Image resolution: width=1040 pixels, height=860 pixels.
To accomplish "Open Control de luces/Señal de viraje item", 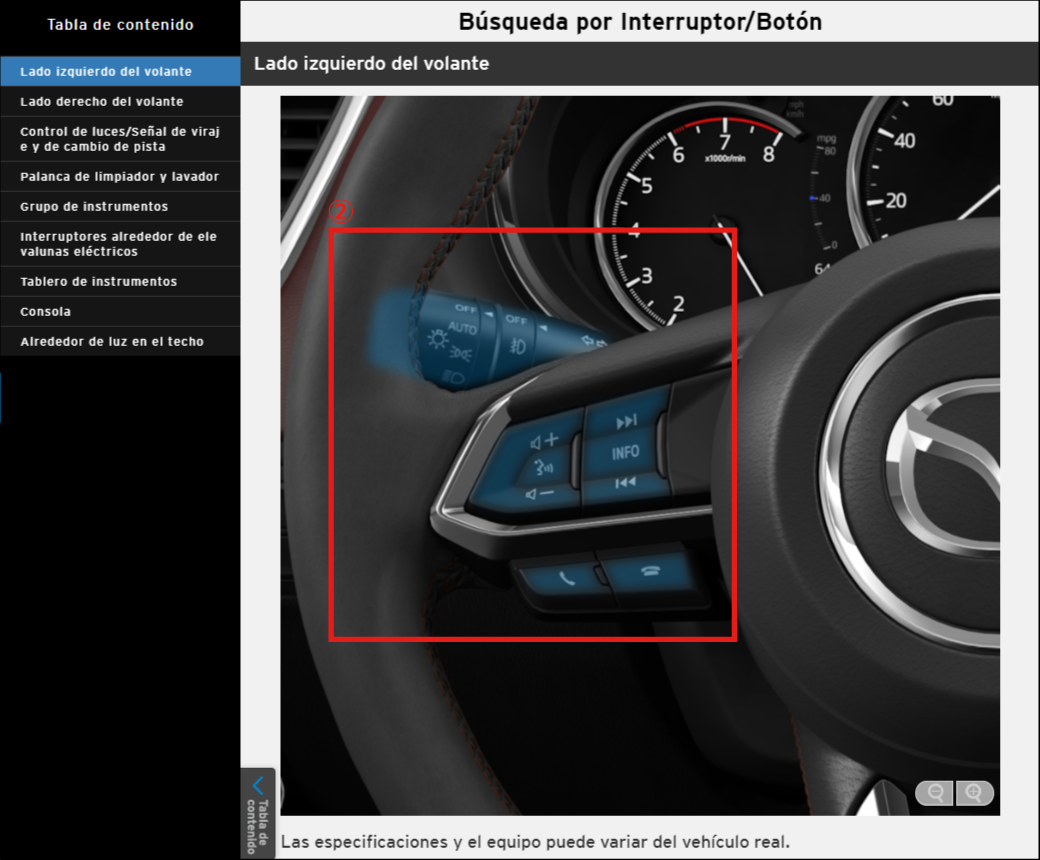I will tap(119, 139).
